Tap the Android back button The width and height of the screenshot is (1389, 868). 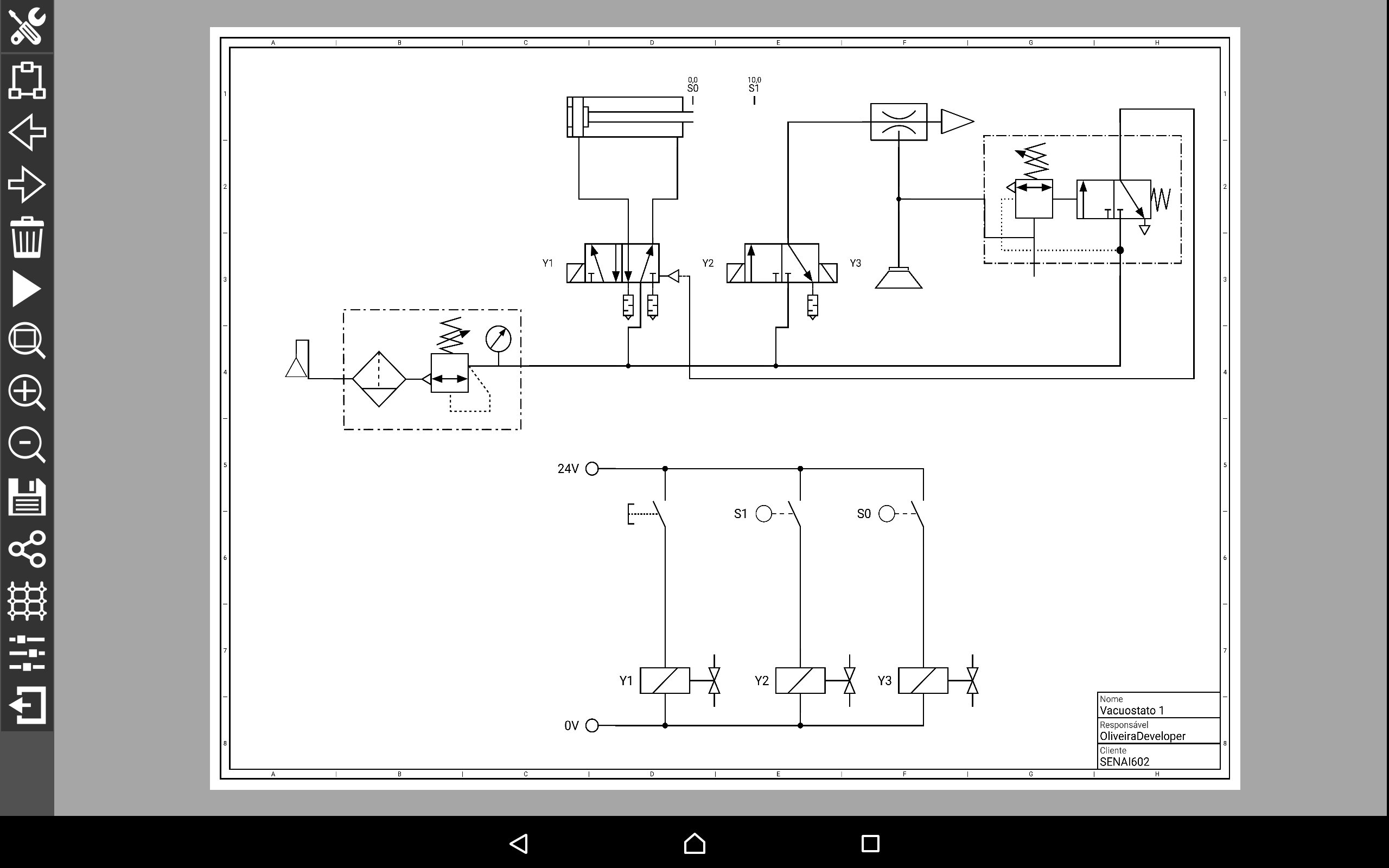518,843
